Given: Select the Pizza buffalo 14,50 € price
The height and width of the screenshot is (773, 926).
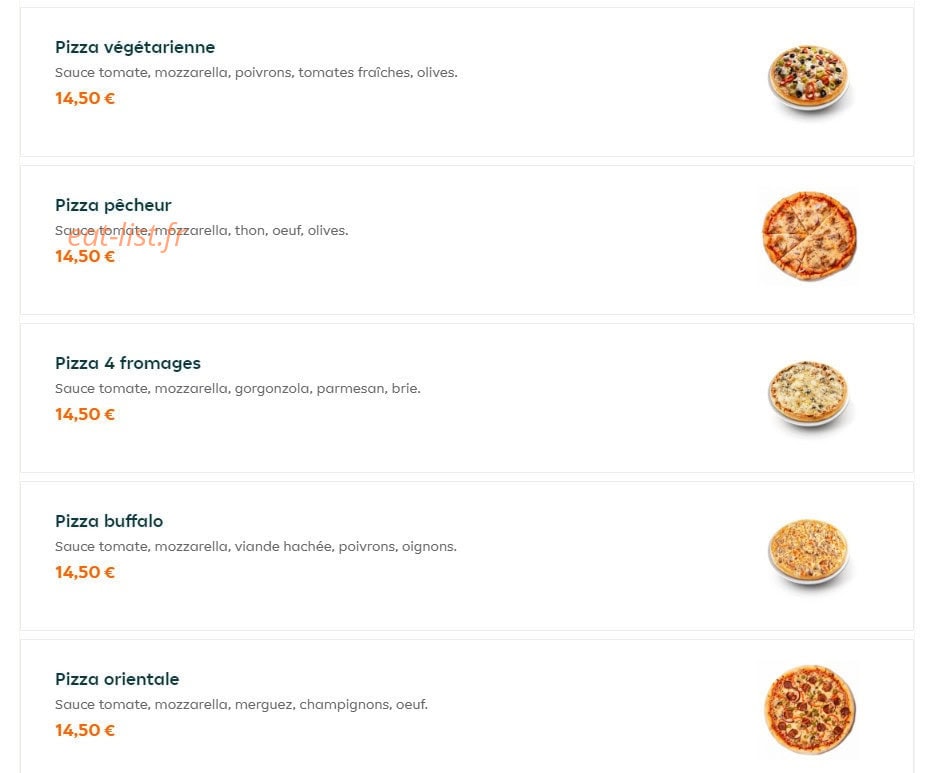Looking at the screenshot, I should click(85, 572).
